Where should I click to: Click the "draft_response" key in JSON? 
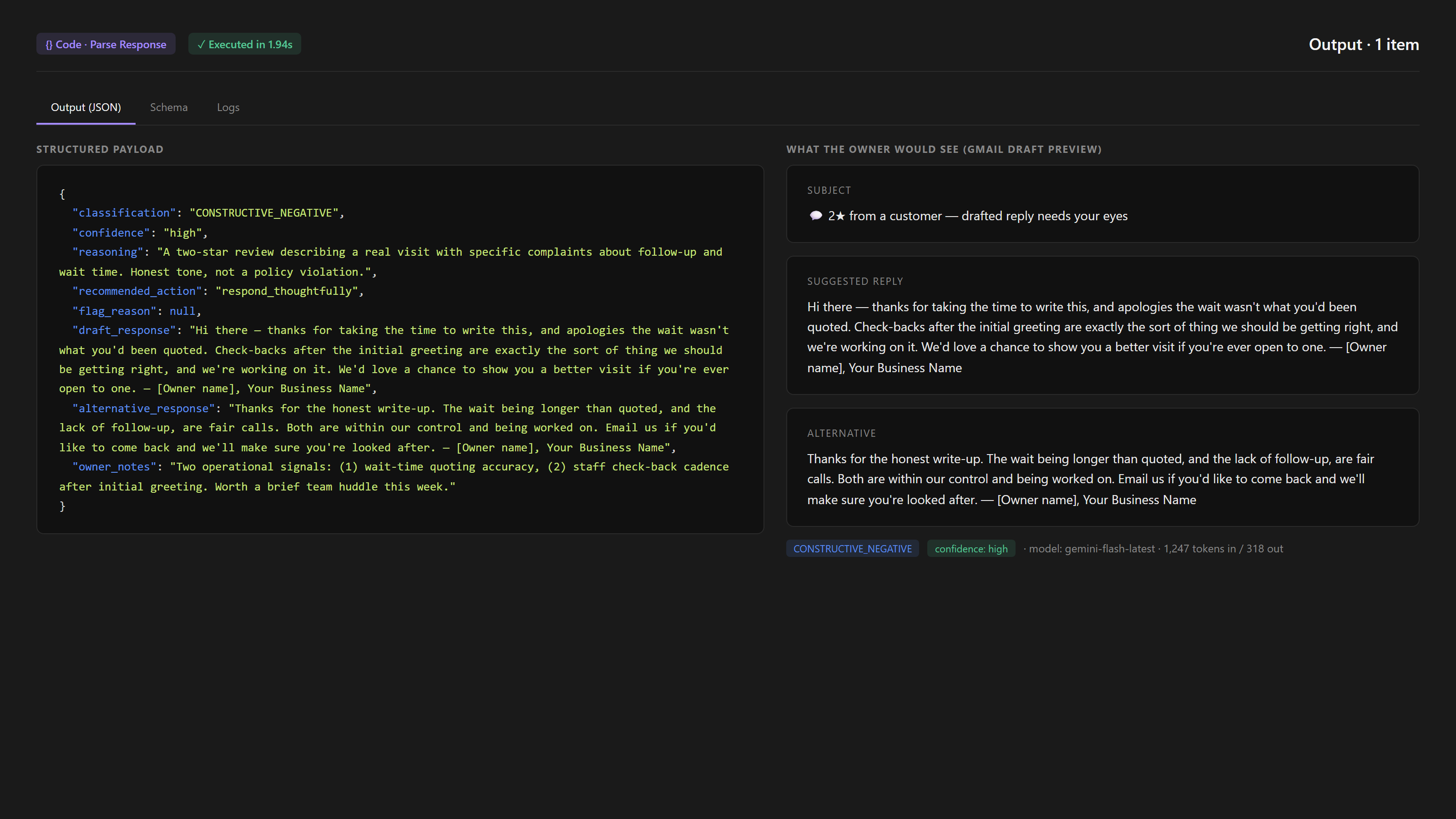pyautogui.click(x=124, y=330)
